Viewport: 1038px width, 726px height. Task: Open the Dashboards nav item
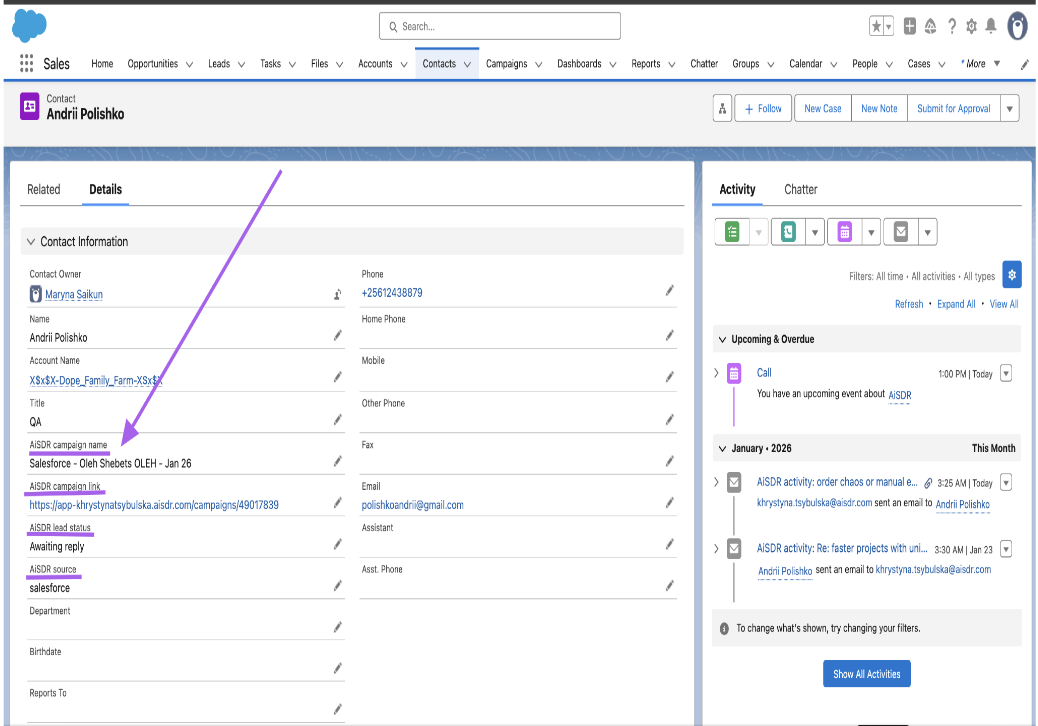[579, 64]
